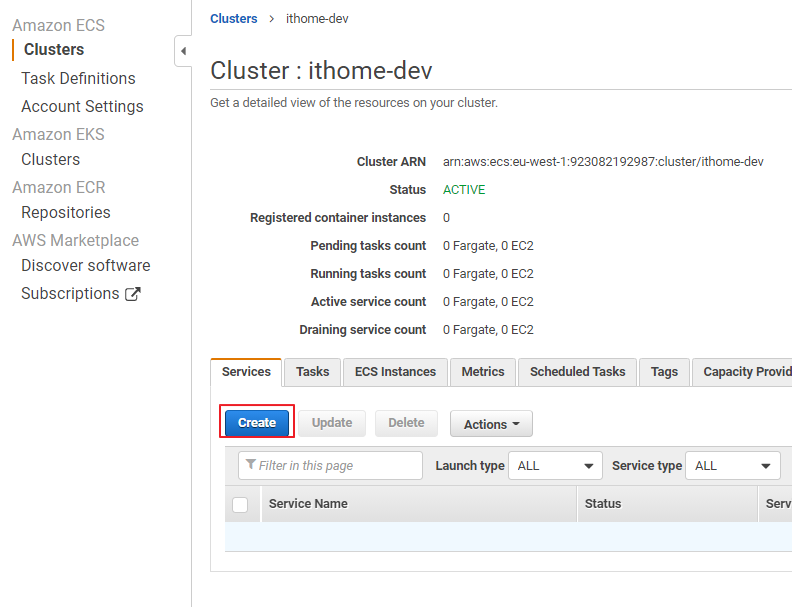Click the Active service count value
The image size is (792, 607).
tap(488, 302)
